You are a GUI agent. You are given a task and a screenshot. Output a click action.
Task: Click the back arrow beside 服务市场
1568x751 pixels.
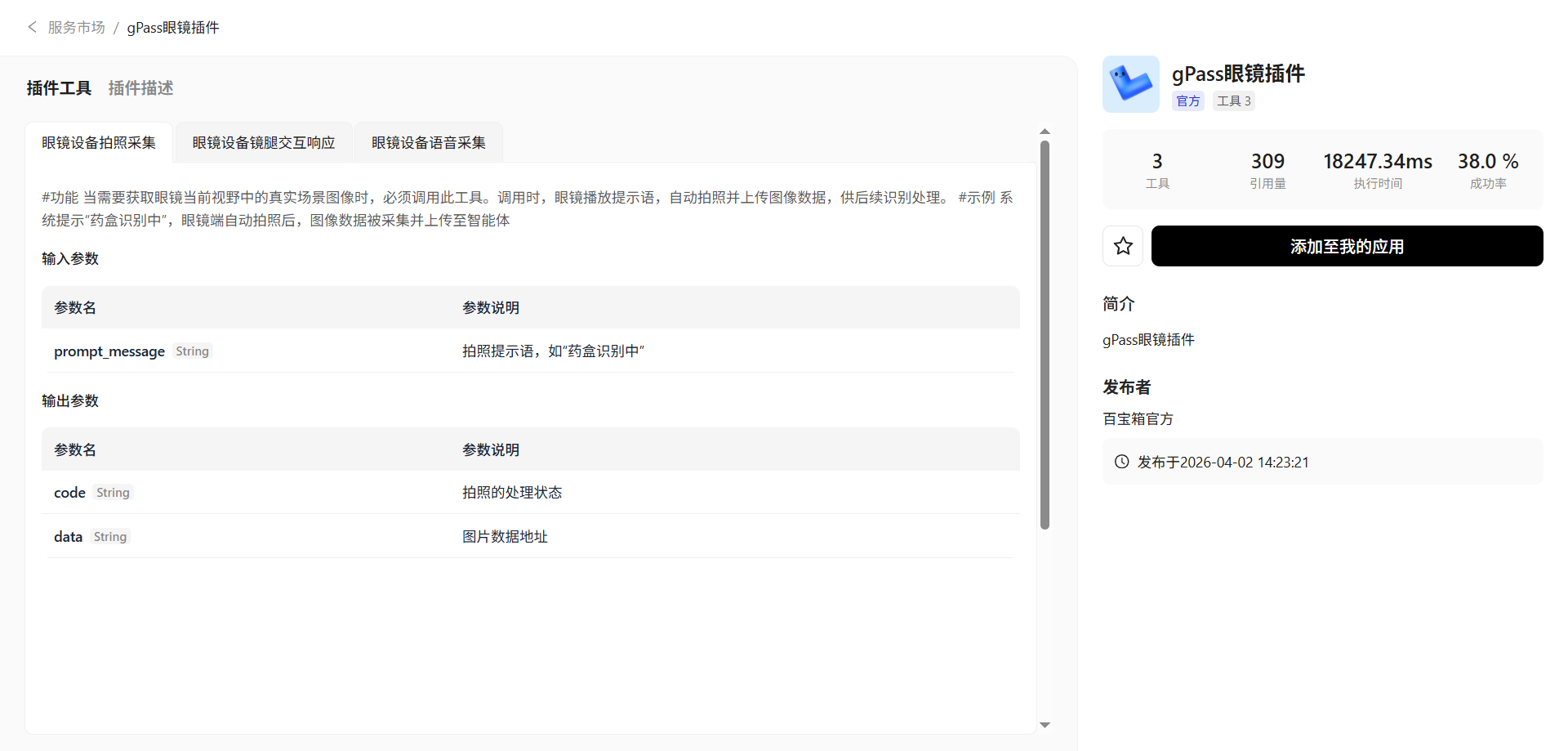(x=32, y=27)
